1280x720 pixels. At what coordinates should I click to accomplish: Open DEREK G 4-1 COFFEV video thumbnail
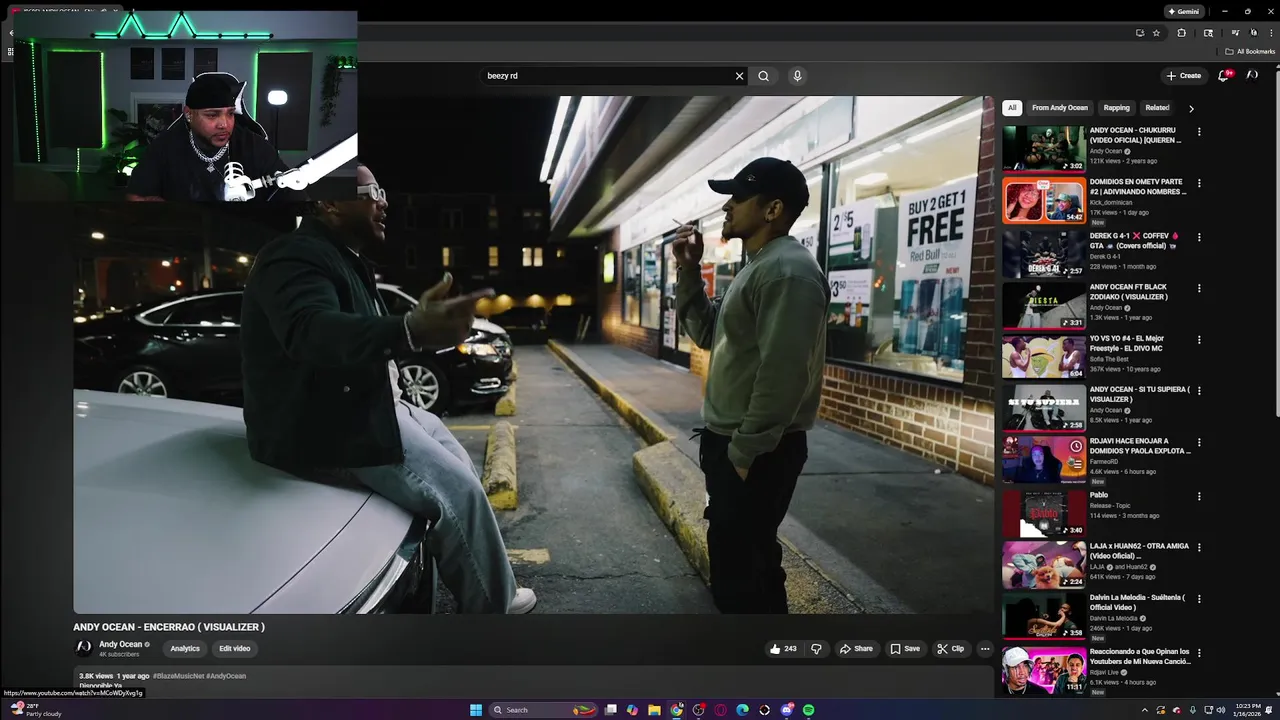coord(1044,254)
